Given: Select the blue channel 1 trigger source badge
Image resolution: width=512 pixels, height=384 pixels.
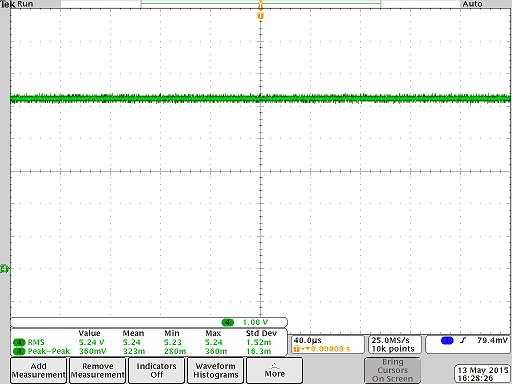Looking at the screenshot, I should coord(447,340).
